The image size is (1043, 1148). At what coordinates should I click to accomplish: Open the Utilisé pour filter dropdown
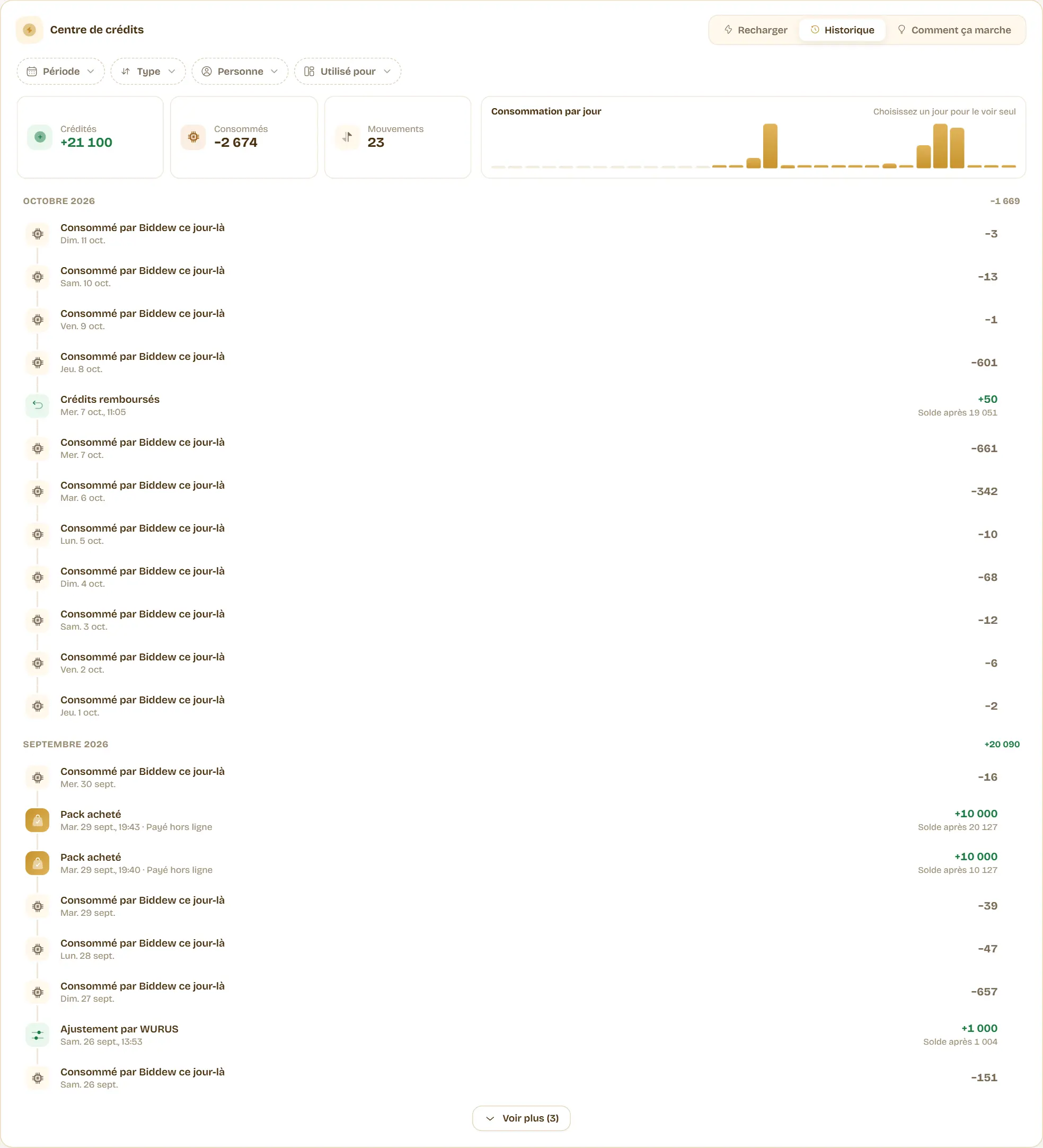click(348, 71)
